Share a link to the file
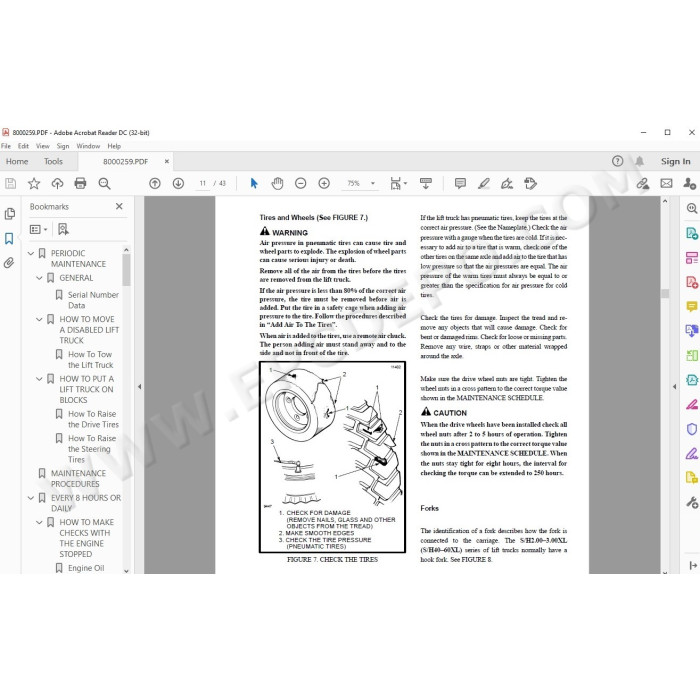The height and width of the screenshot is (700, 700). coord(642,183)
